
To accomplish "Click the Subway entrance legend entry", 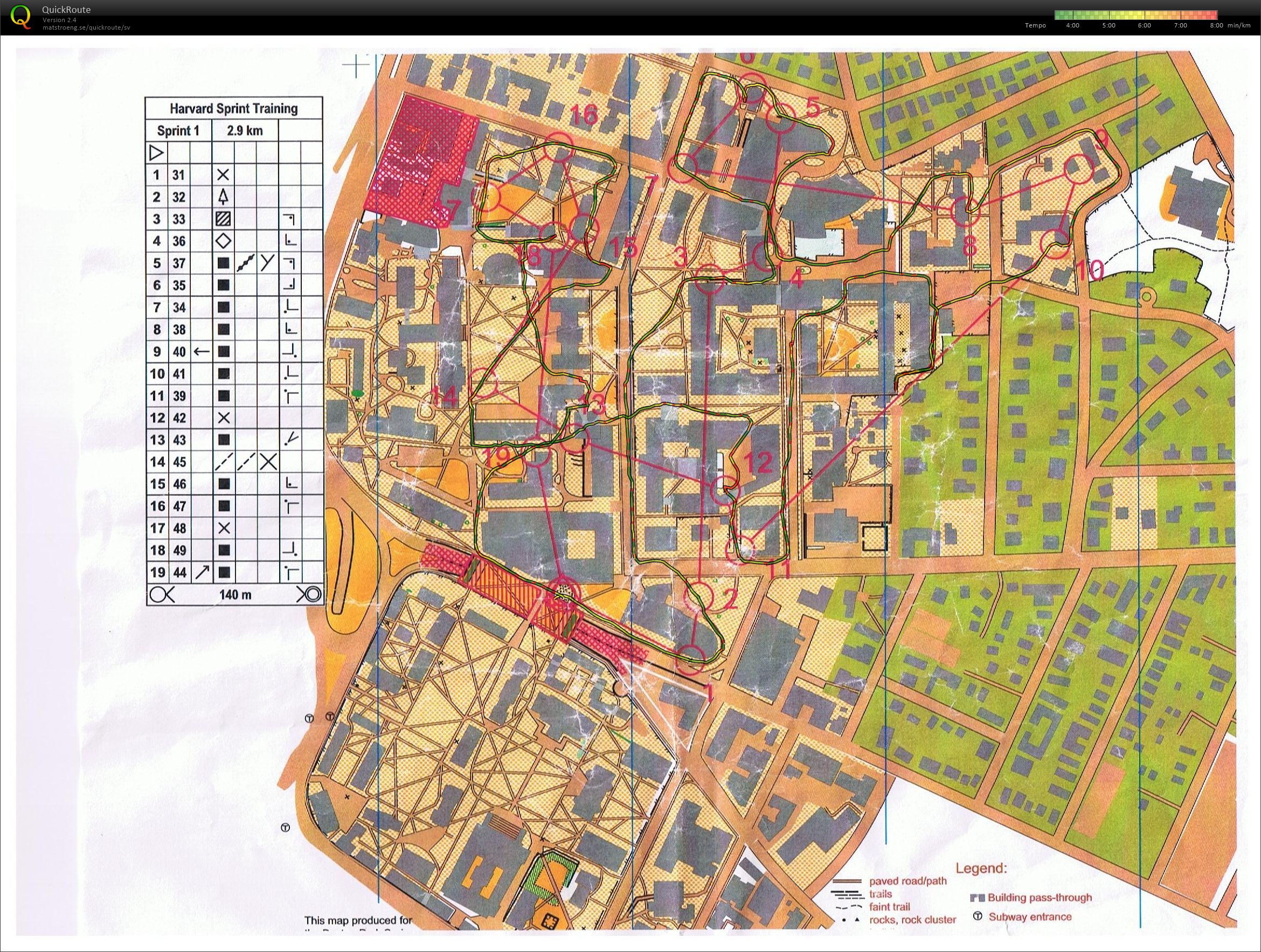I will (x=1030, y=916).
